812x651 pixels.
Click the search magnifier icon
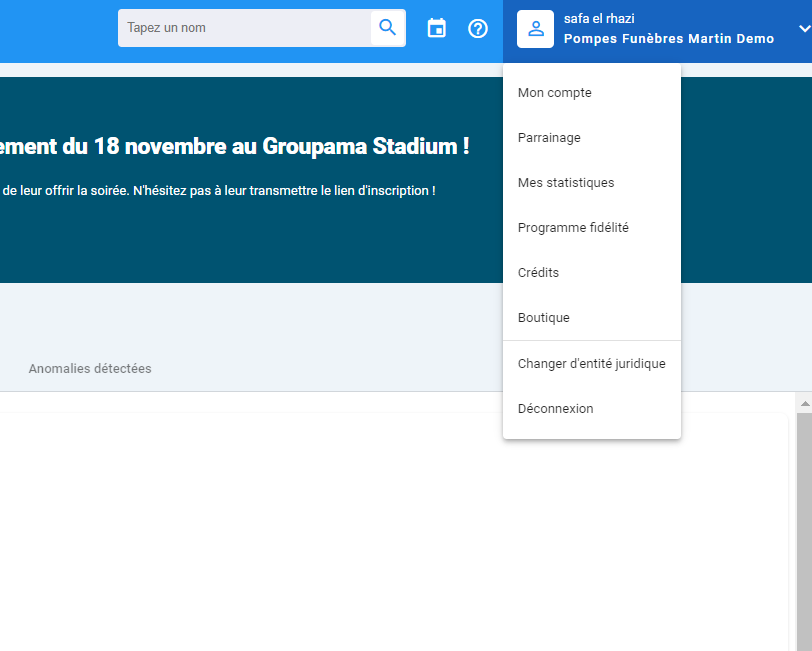click(x=387, y=27)
